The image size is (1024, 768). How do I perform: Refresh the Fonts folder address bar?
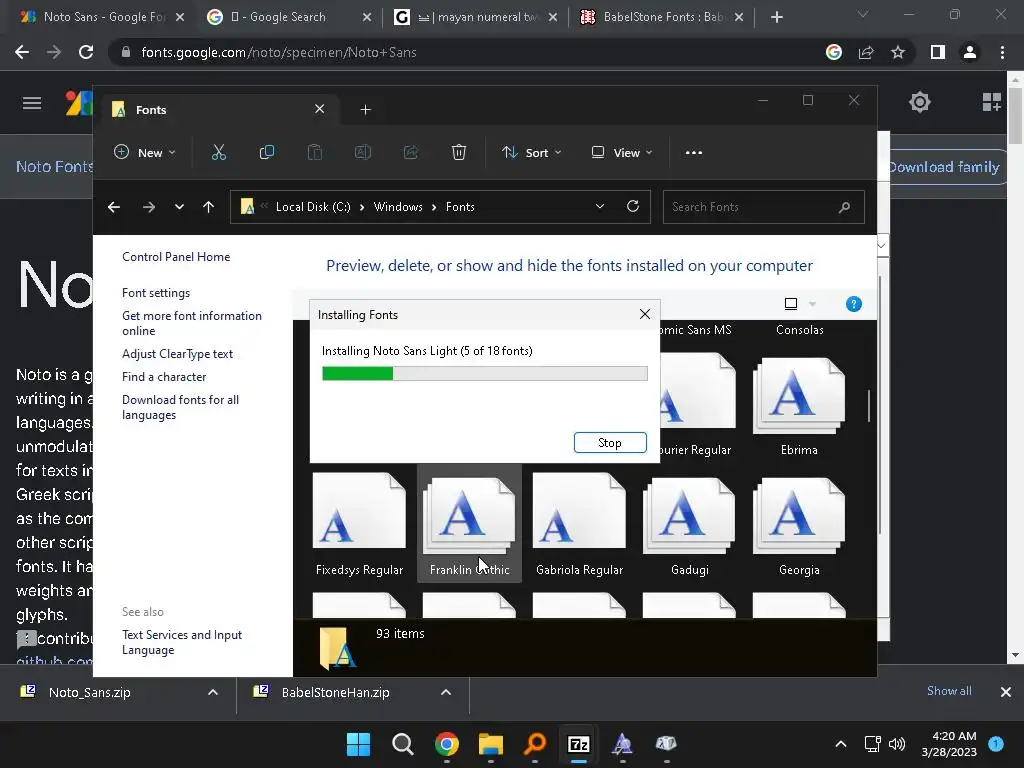tap(633, 206)
